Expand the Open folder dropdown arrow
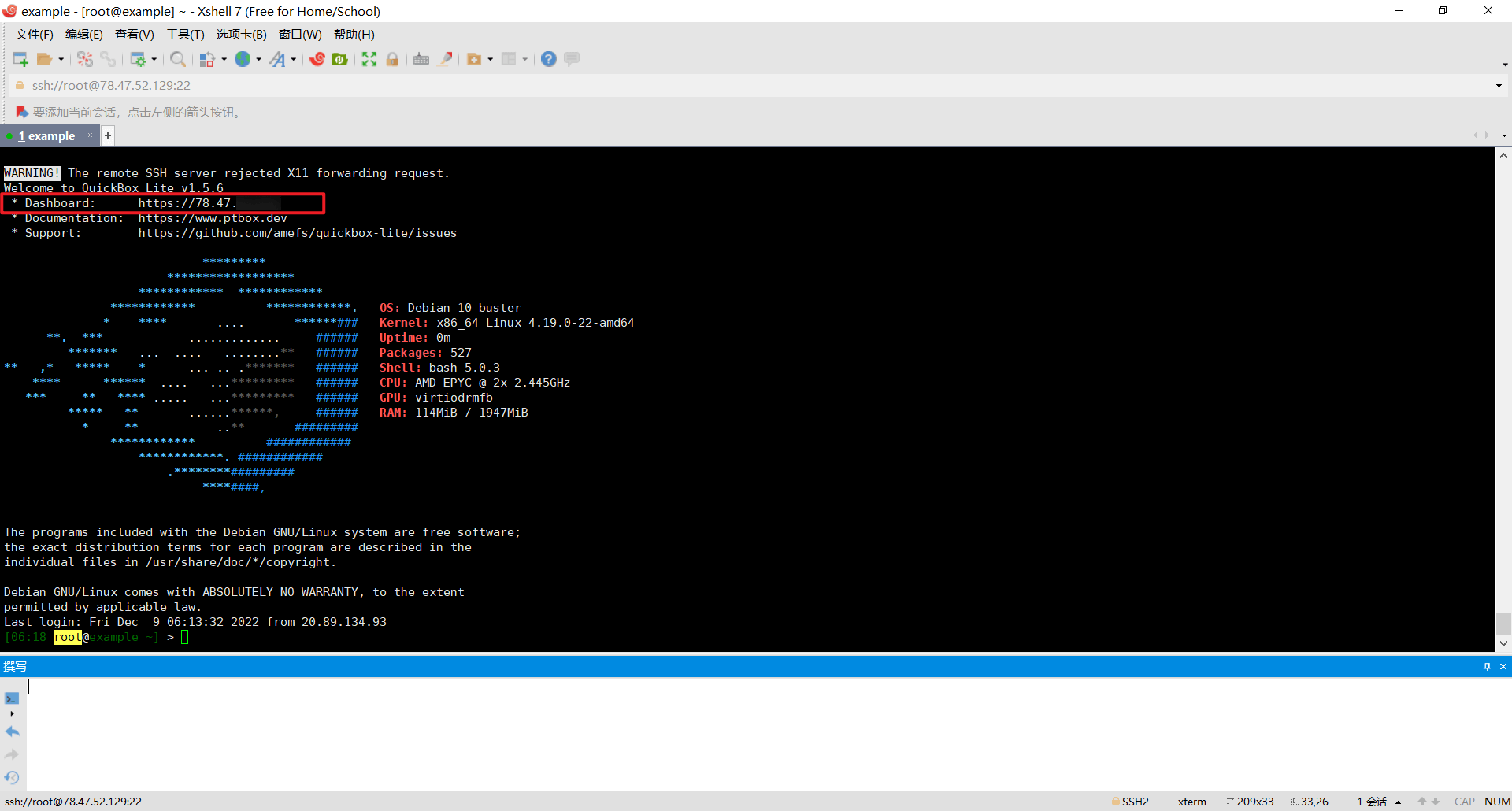1512x811 pixels. point(61,59)
